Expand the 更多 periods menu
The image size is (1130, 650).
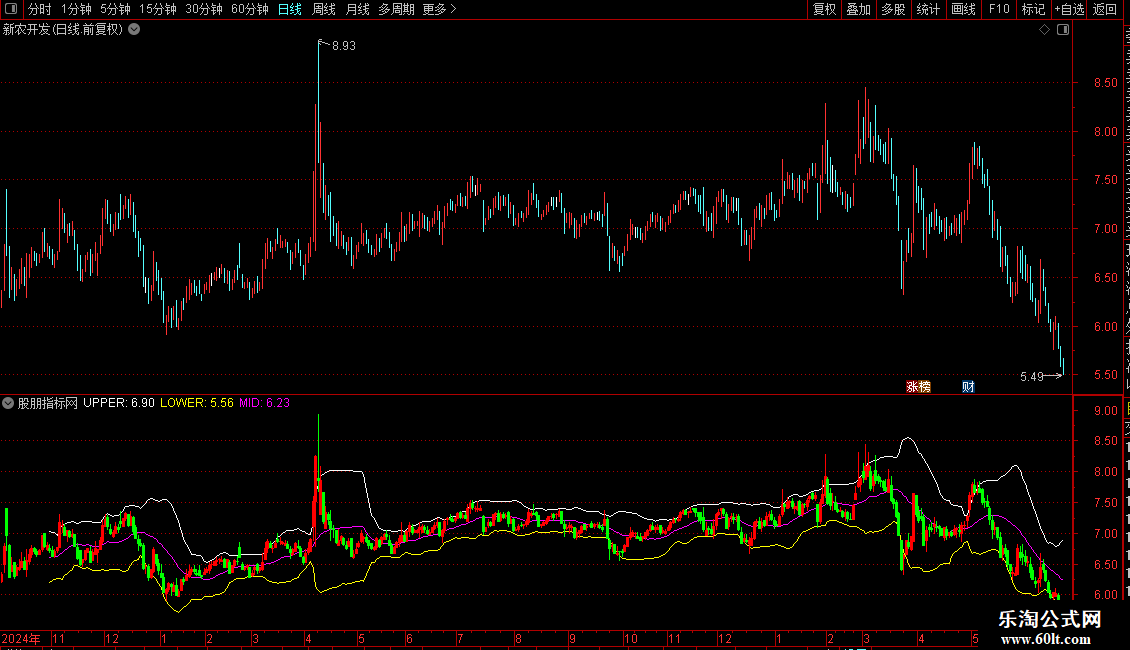pos(439,9)
